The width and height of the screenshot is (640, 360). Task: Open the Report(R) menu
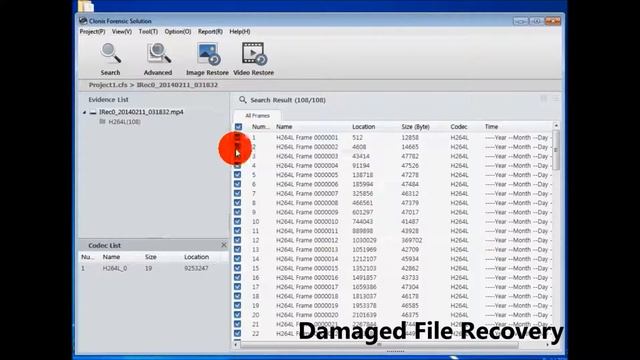coord(210,31)
